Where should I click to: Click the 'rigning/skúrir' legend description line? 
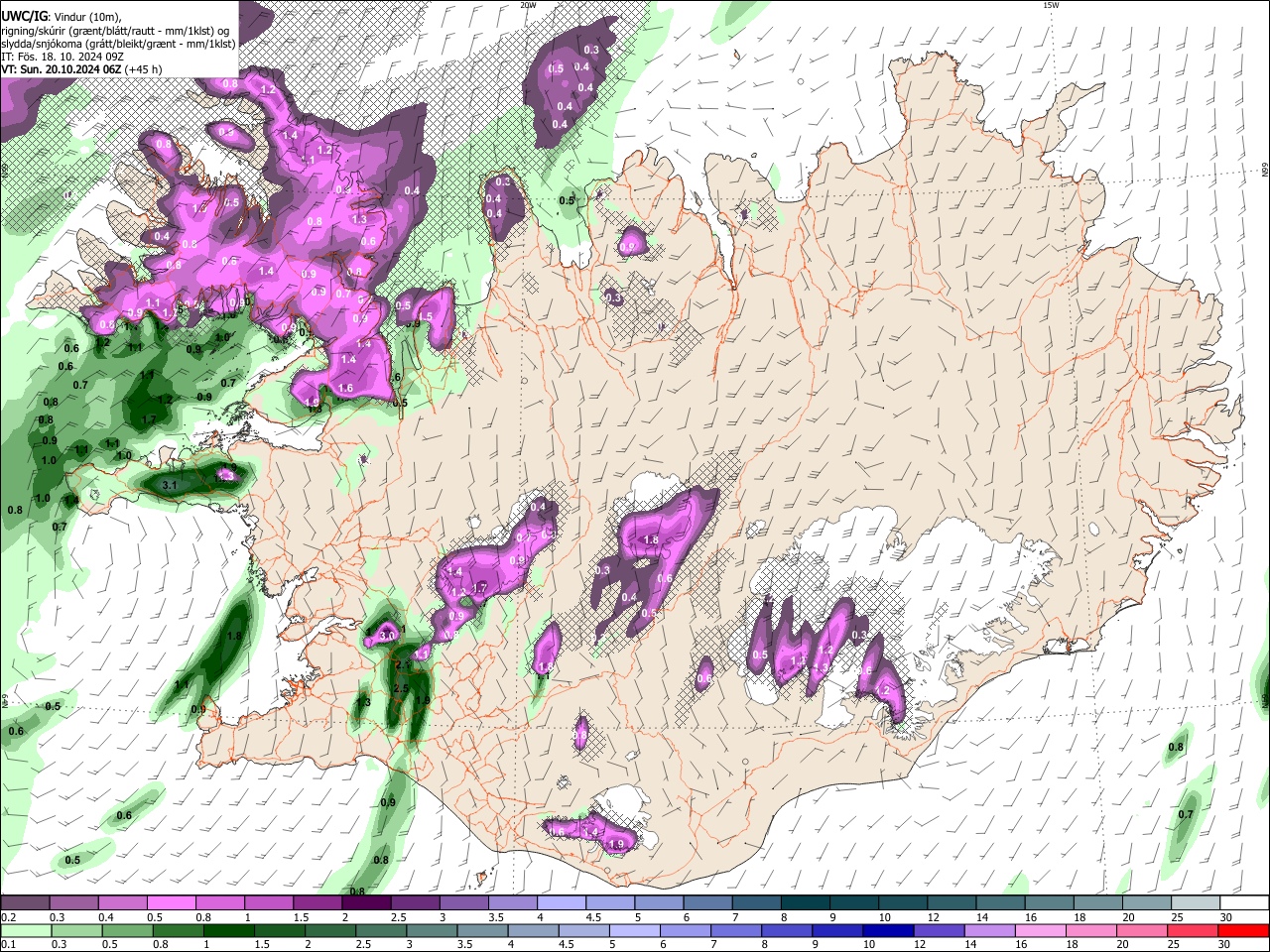coord(115,31)
